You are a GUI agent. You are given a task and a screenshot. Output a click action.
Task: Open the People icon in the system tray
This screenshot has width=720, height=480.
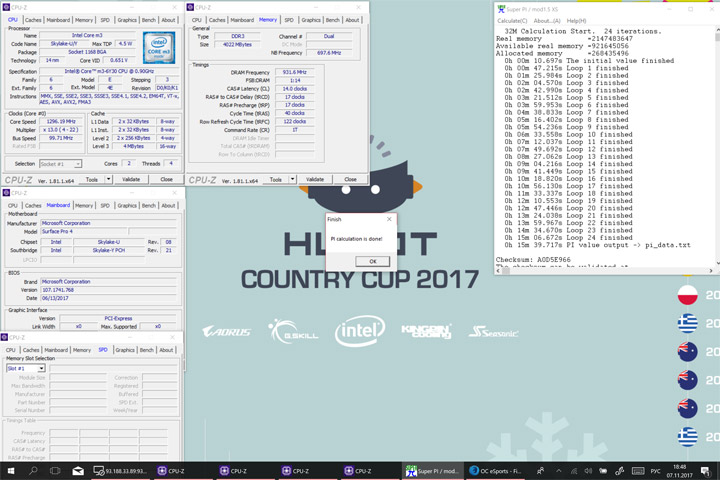click(540, 471)
